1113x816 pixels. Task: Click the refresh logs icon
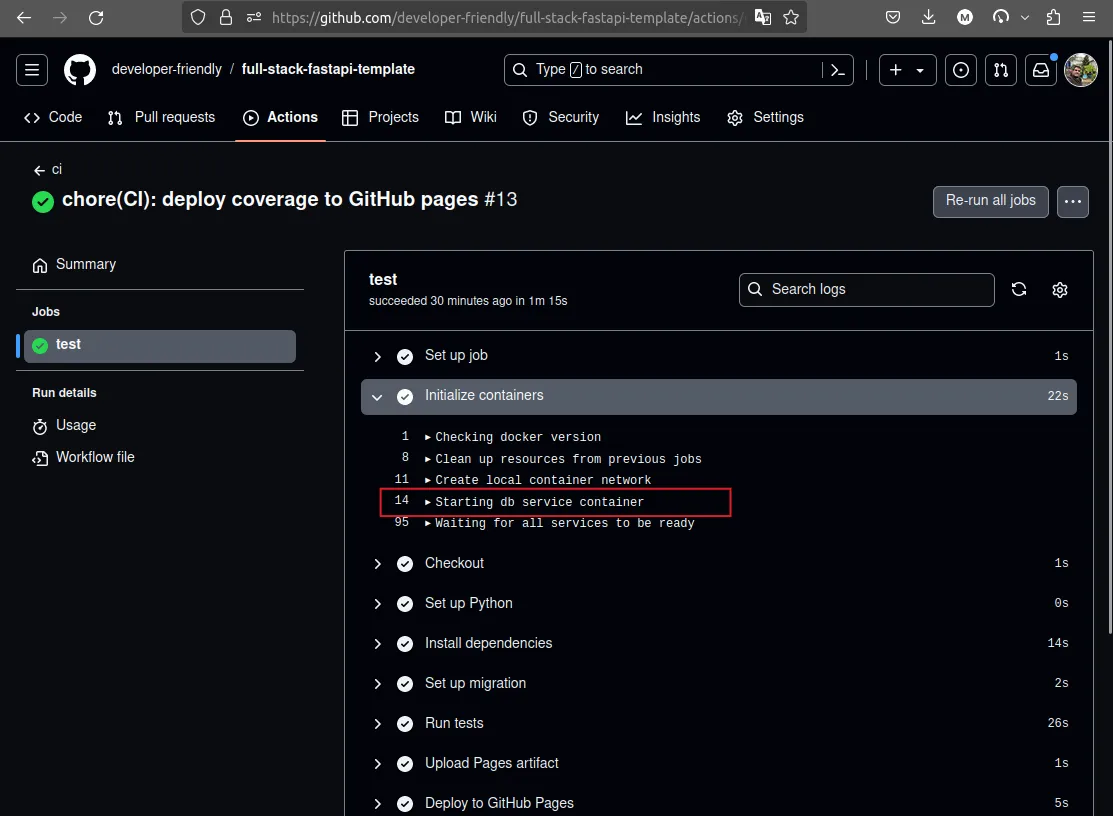[x=1019, y=290]
